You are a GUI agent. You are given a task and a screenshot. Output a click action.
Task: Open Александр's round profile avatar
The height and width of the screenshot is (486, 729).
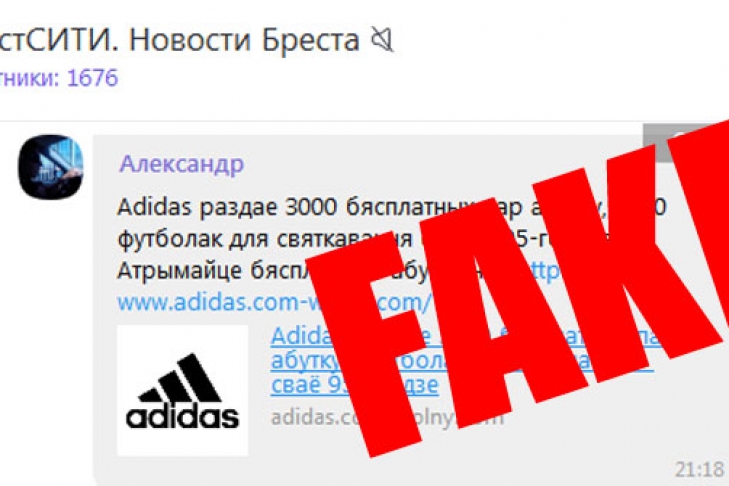coord(50,167)
